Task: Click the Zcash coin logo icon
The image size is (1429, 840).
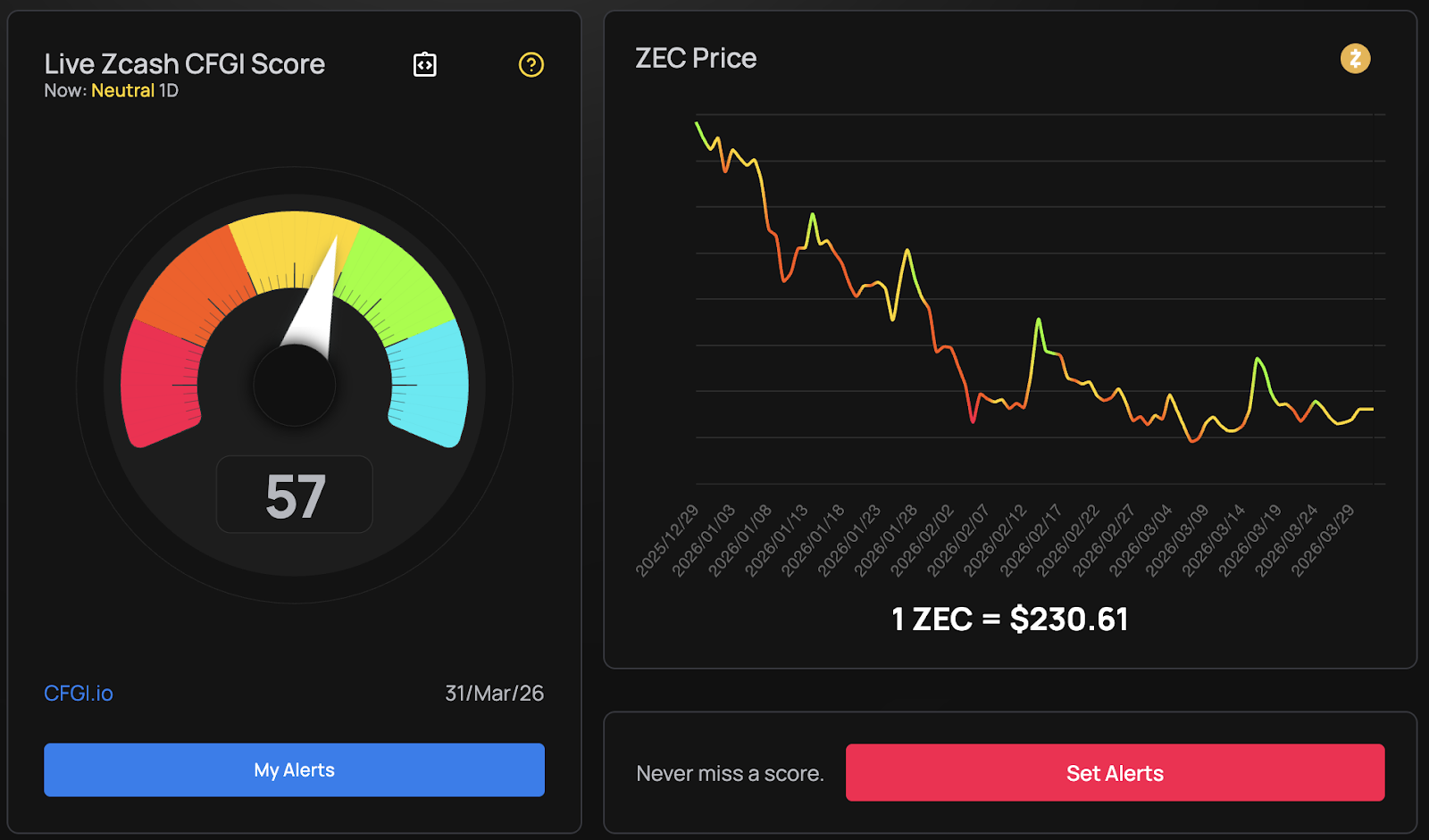Action: pos(1355,59)
